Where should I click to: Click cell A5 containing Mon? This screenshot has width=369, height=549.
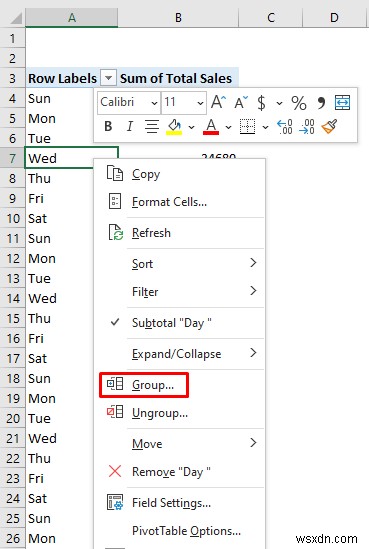(x=60, y=118)
